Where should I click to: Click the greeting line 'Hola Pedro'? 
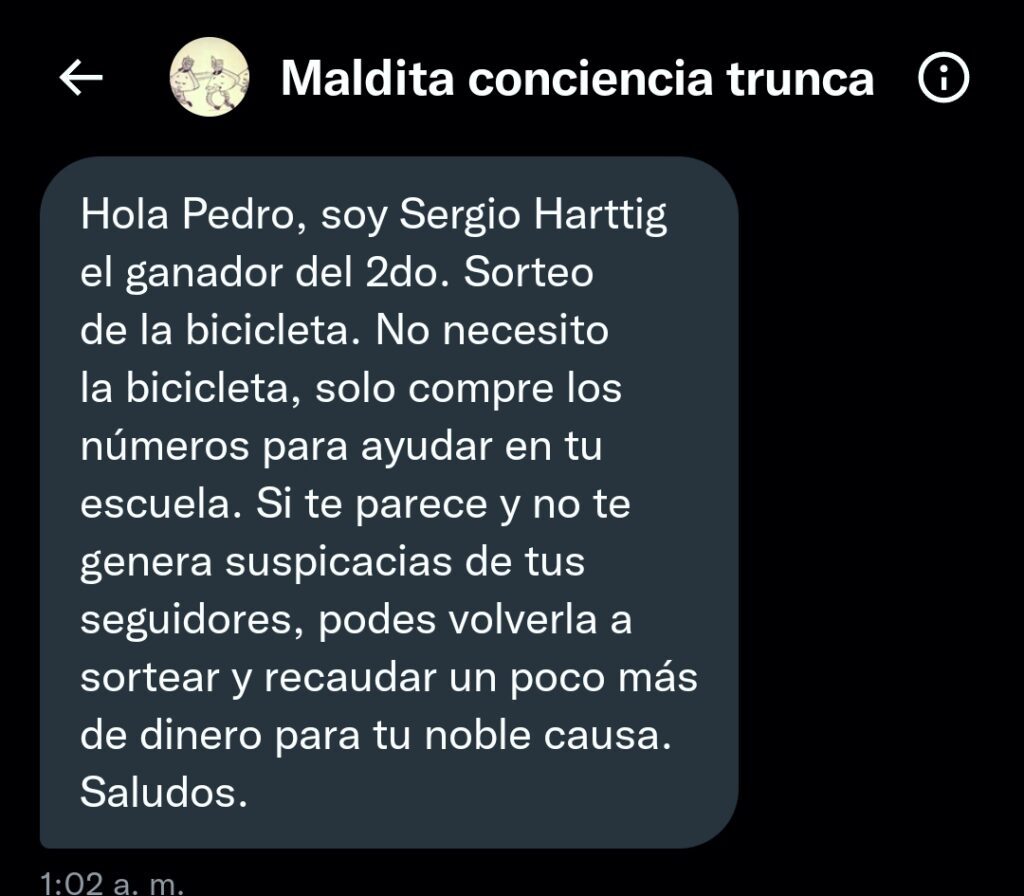click(189, 214)
